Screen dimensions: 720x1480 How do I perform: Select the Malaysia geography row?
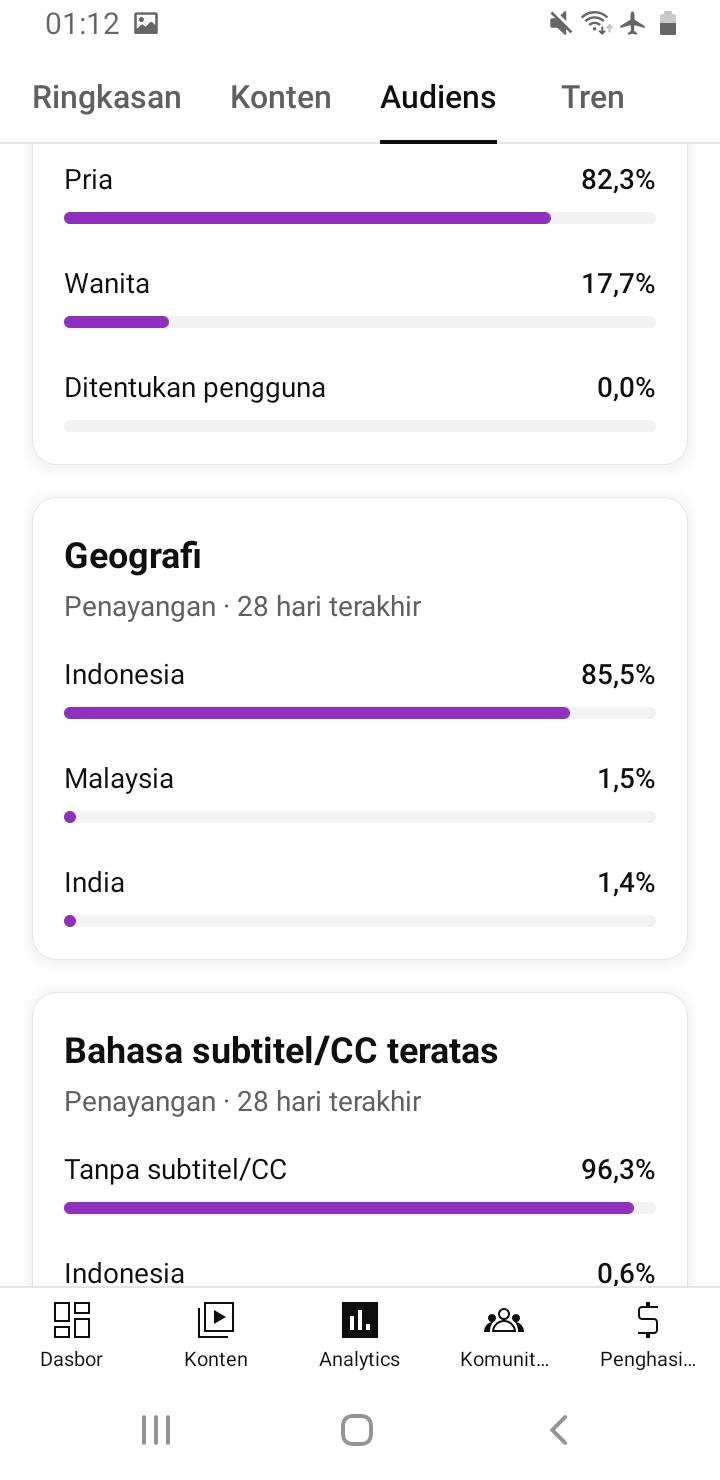[x=360, y=795]
